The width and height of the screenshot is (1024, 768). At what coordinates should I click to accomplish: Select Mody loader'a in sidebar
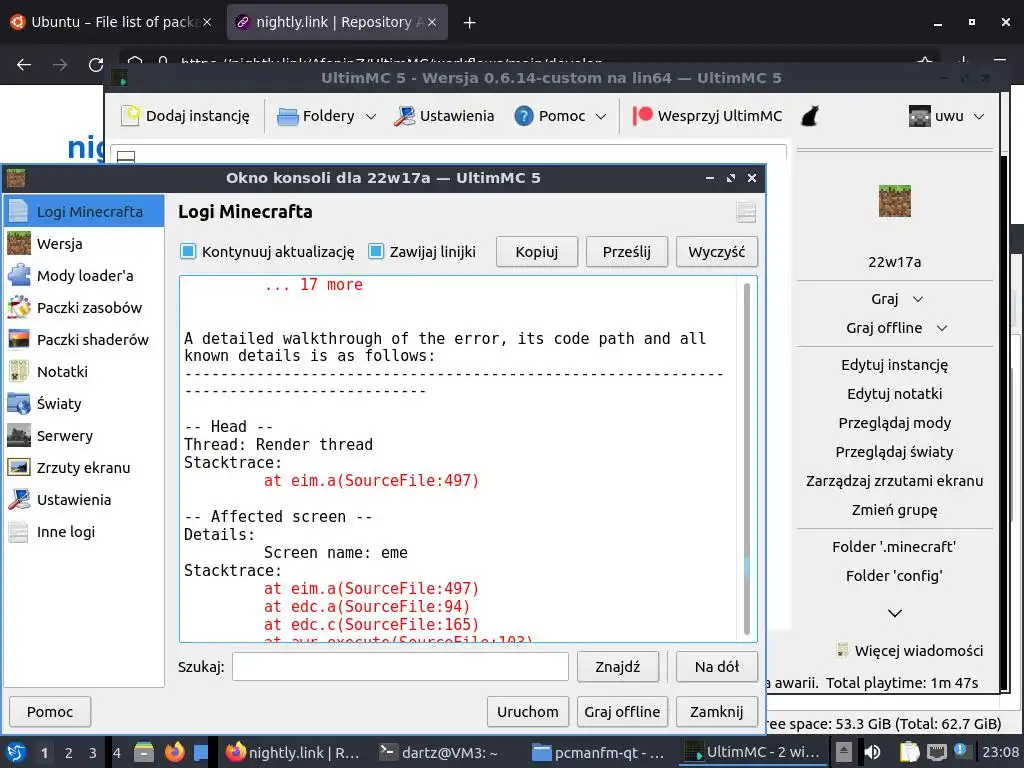pyautogui.click(x=84, y=276)
